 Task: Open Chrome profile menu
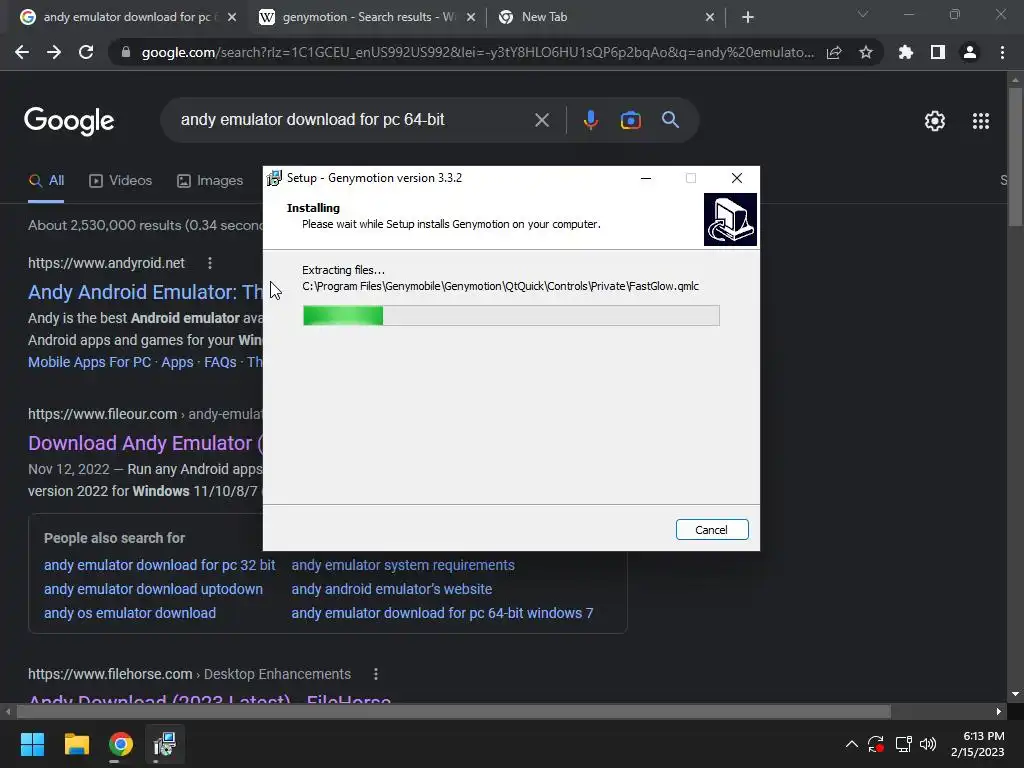[970, 52]
